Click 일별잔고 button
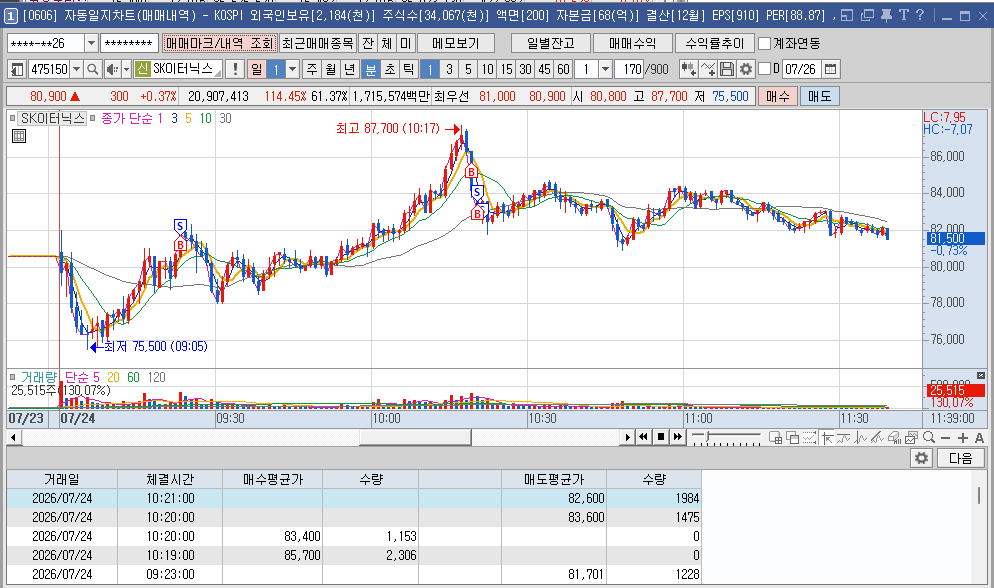Screen dimensions: 994x588 pos(551,43)
